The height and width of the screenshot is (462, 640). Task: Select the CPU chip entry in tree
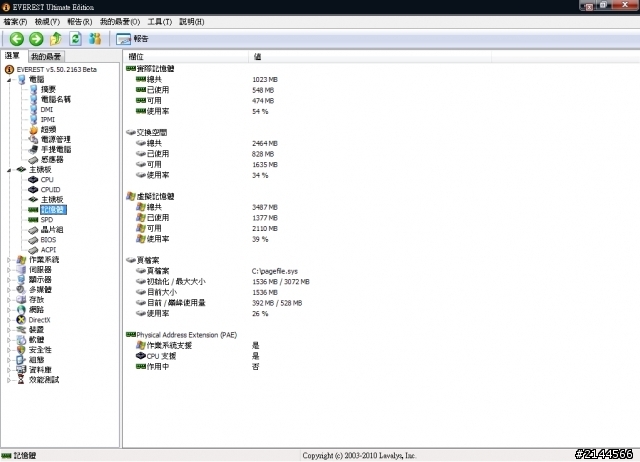[x=47, y=180]
